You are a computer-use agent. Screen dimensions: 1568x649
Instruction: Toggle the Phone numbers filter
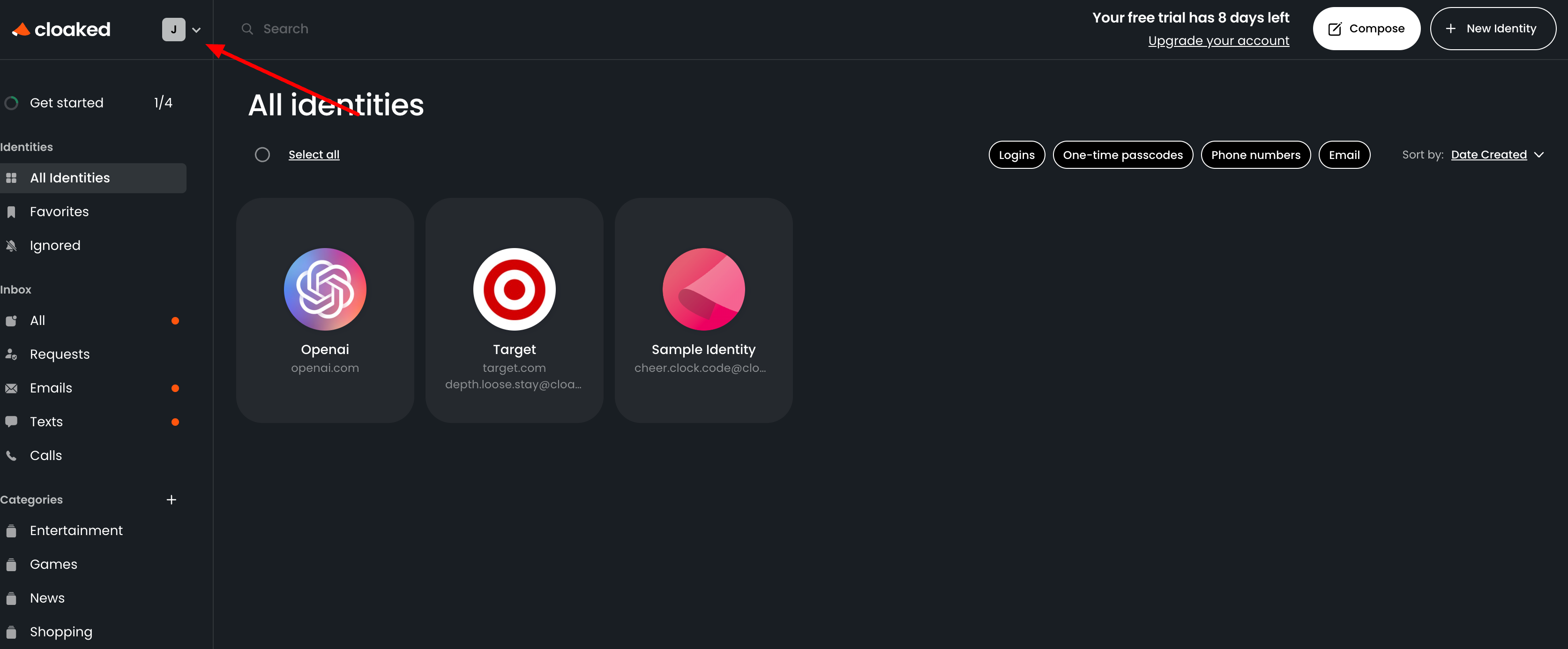pos(1256,155)
